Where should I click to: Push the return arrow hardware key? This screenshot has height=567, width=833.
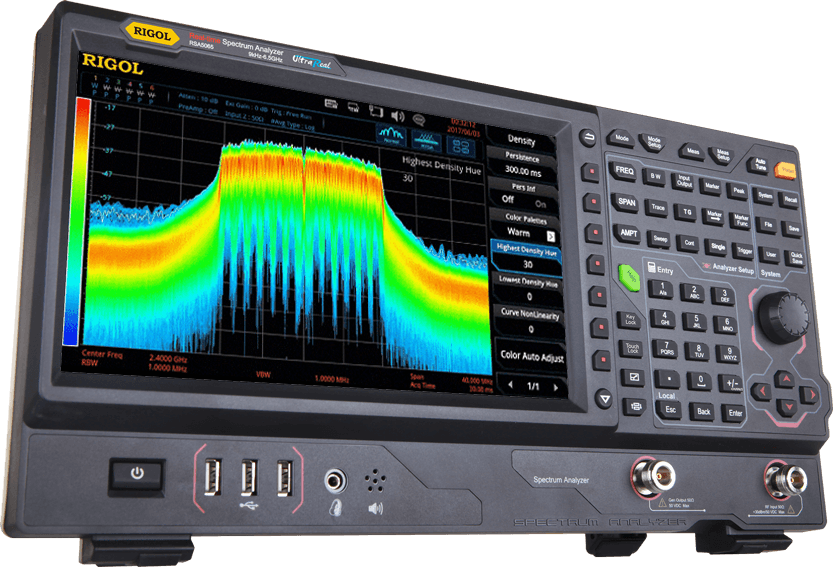tap(587, 138)
